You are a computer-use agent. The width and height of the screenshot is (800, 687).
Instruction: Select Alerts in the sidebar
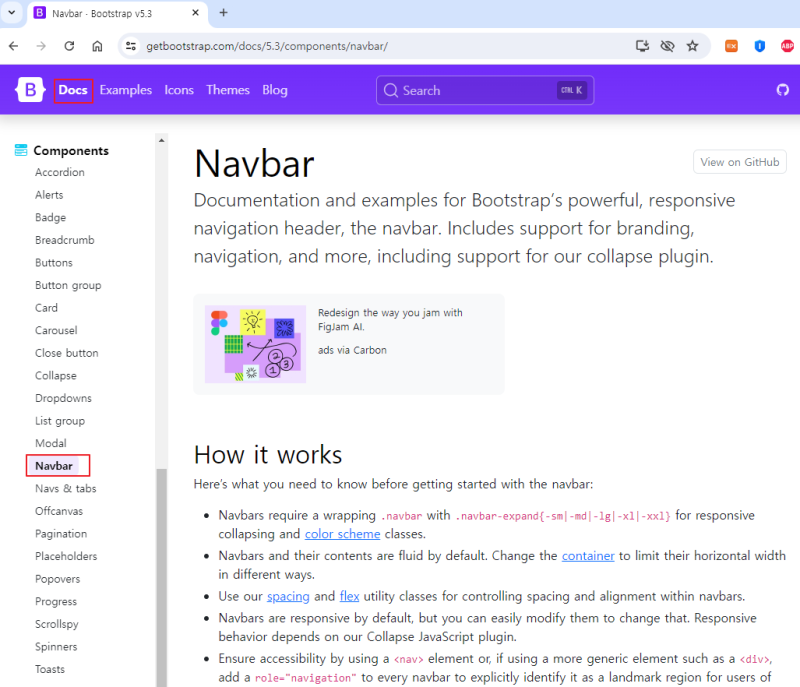(49, 195)
